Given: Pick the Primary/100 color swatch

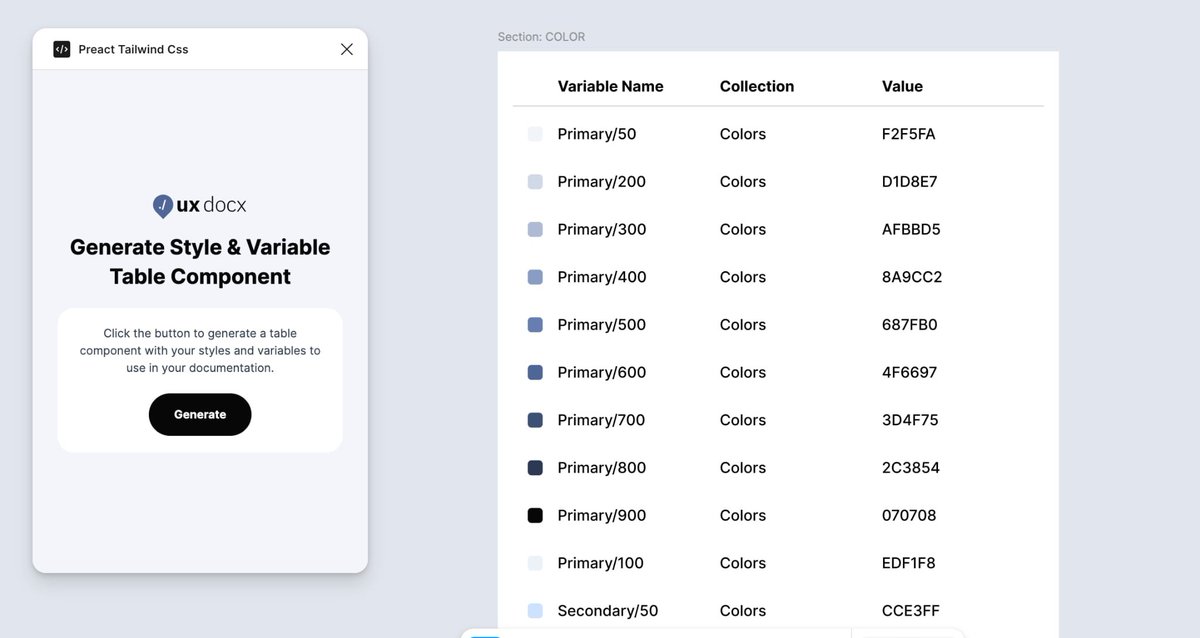Looking at the screenshot, I should [535, 563].
